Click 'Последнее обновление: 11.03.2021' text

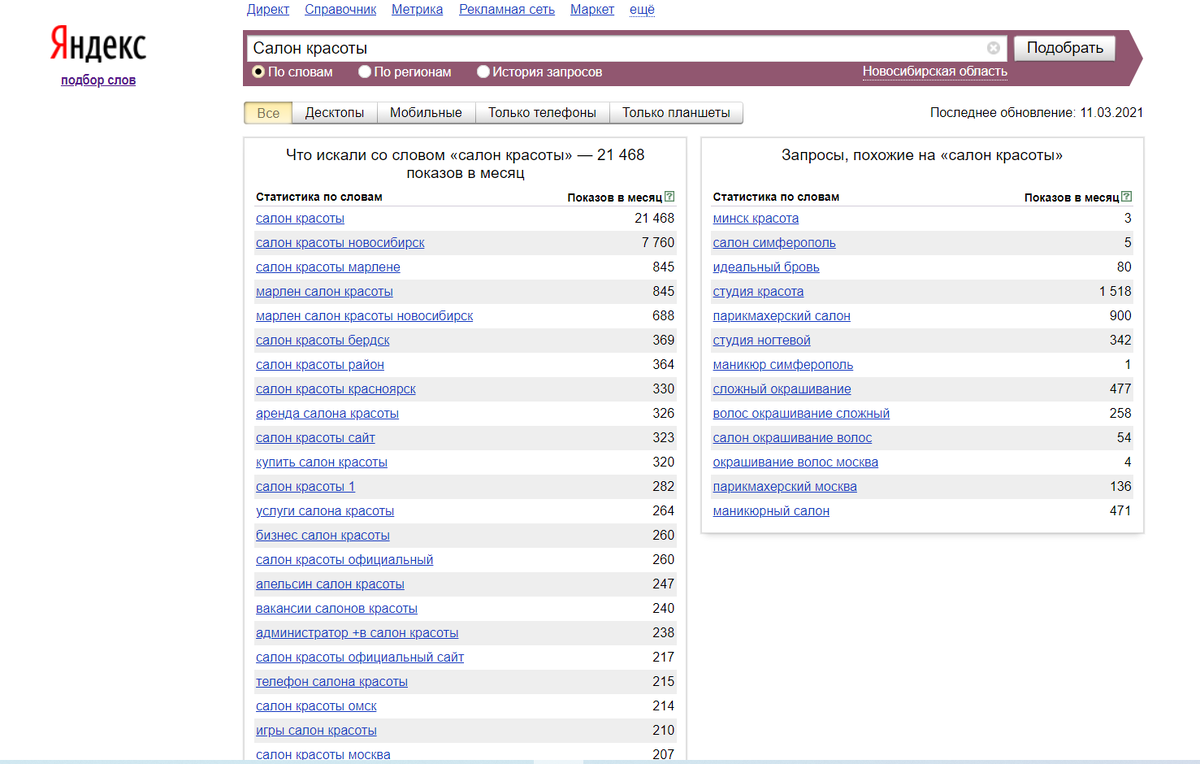(x=1037, y=113)
